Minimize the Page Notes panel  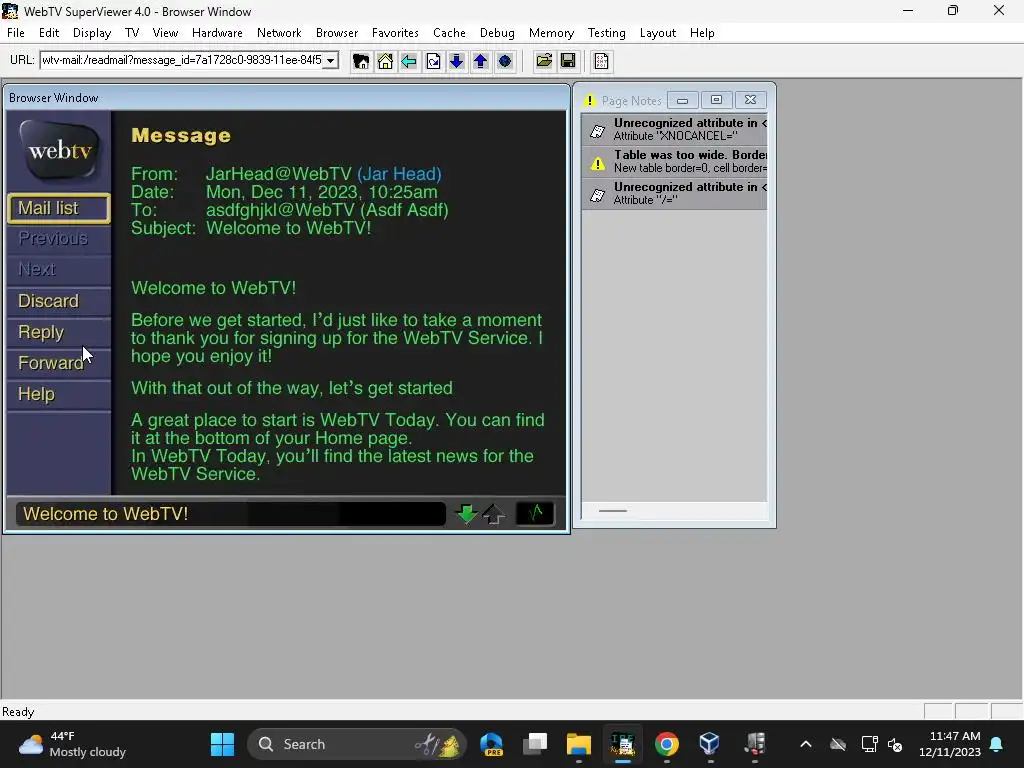[x=682, y=100]
